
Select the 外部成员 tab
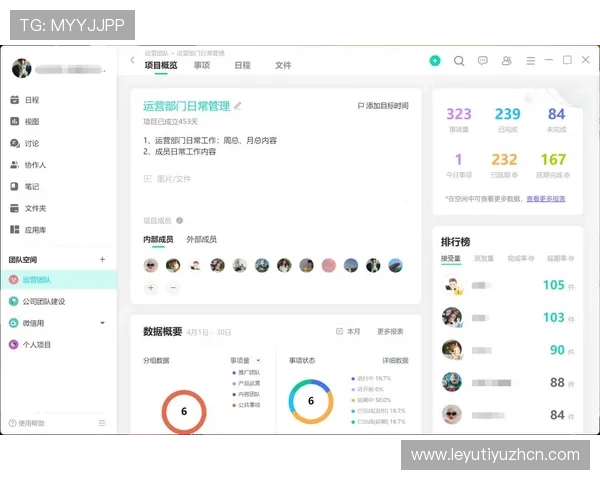tap(201, 240)
